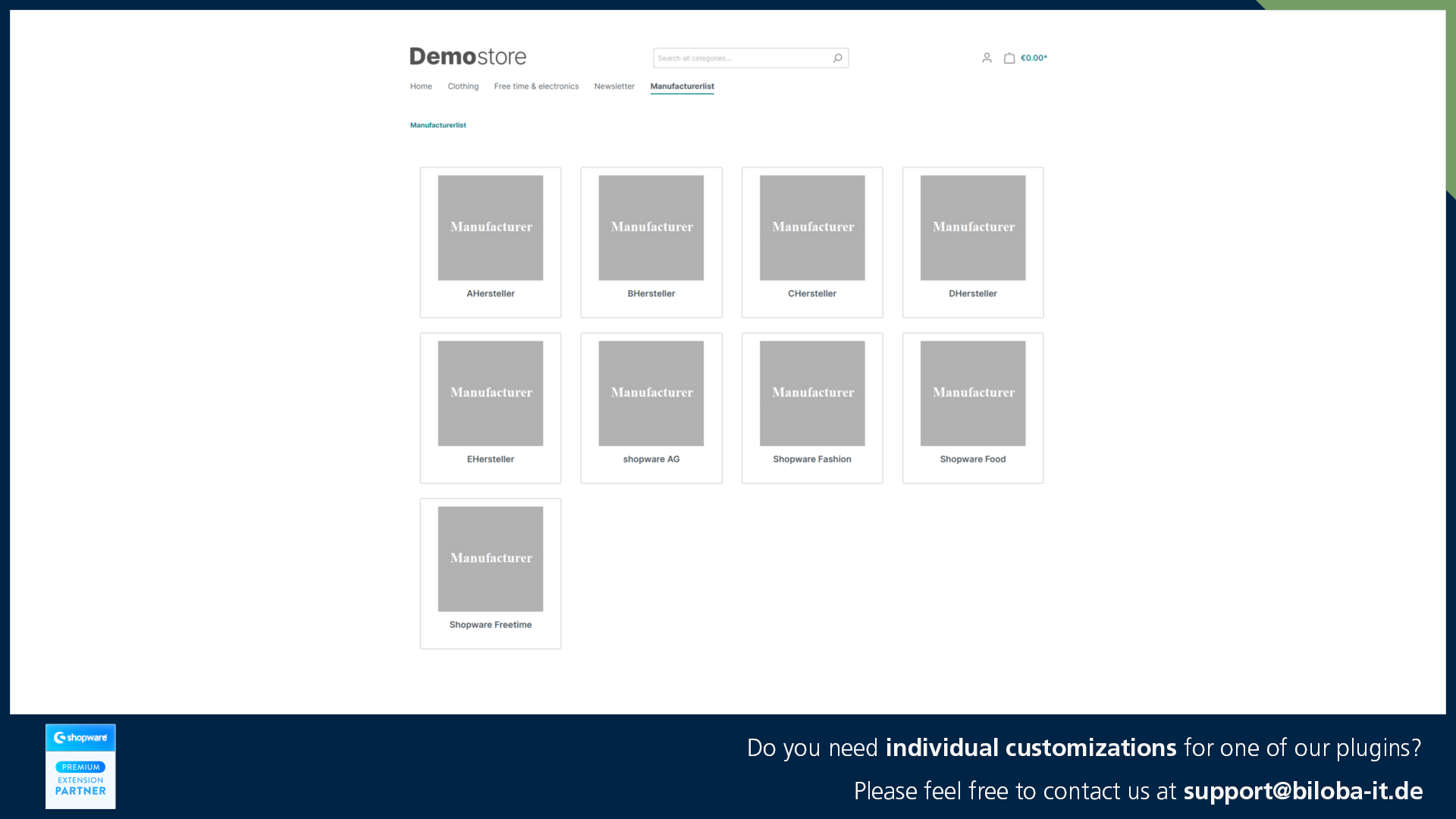Open the Clothing category

pyautogui.click(x=463, y=86)
